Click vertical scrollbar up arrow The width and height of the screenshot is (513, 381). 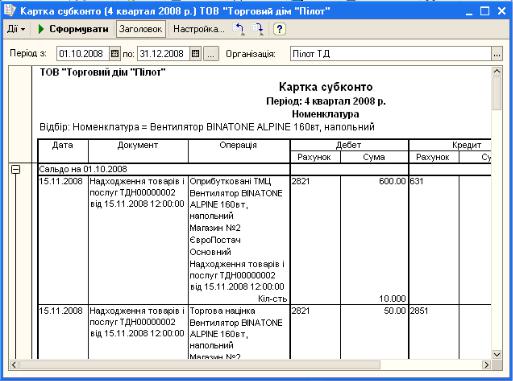coord(497,71)
